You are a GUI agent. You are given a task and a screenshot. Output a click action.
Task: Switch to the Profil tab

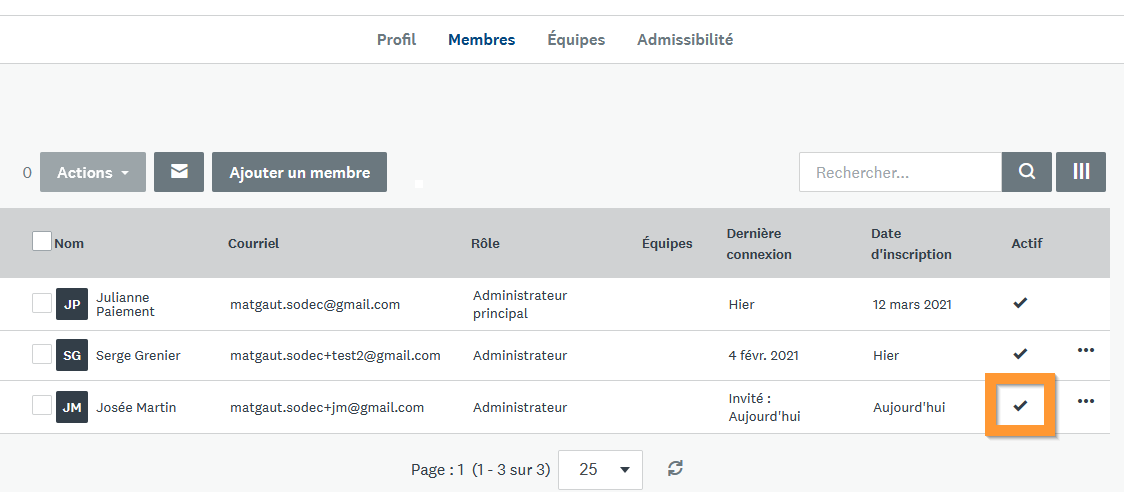[396, 40]
